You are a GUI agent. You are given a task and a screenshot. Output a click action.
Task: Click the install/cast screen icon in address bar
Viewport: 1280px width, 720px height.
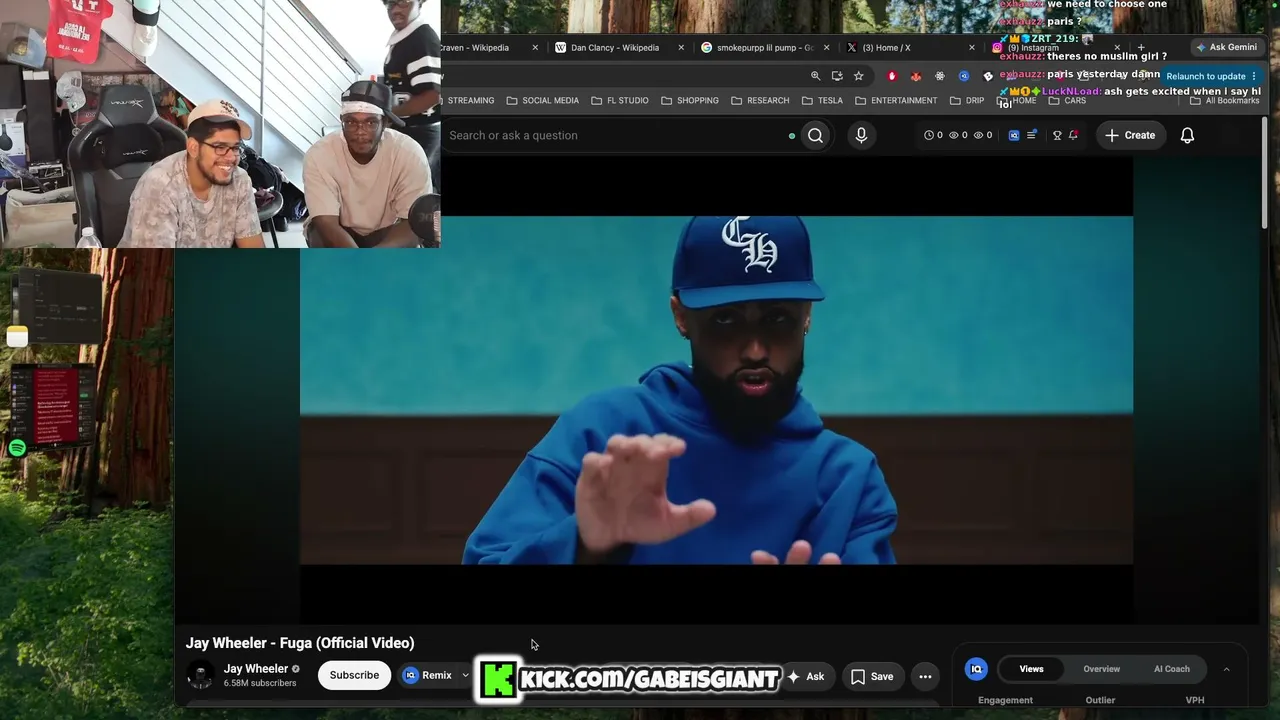(x=837, y=76)
